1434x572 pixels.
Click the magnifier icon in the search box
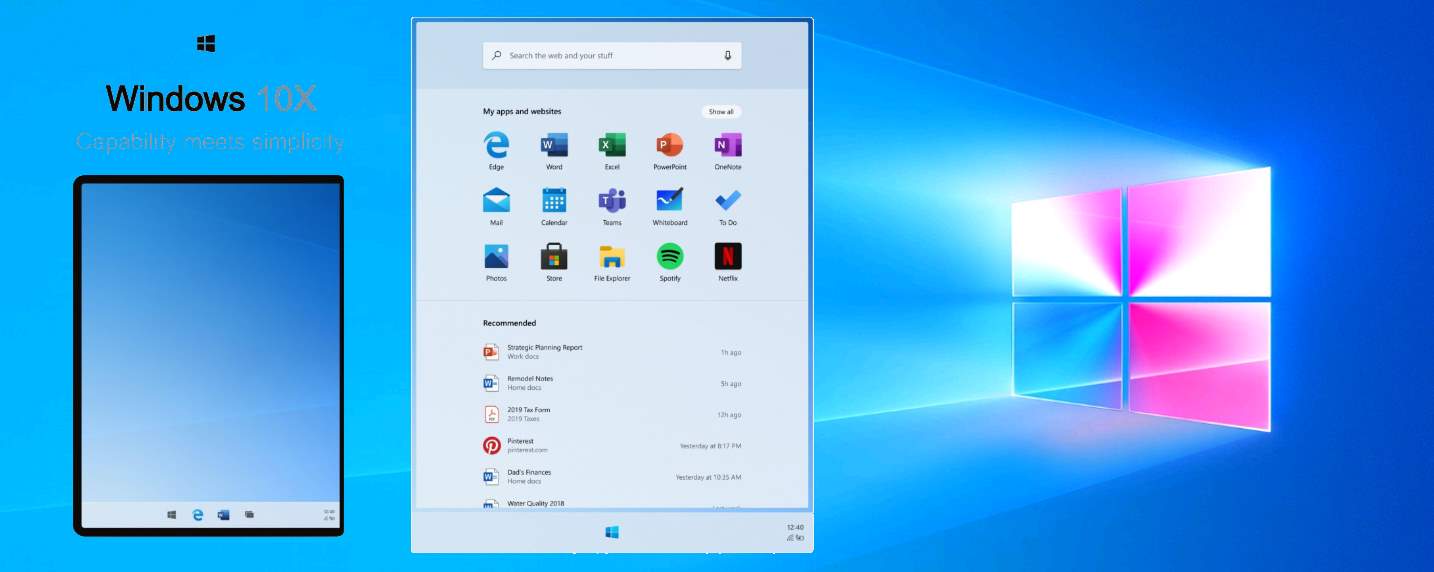pos(497,55)
